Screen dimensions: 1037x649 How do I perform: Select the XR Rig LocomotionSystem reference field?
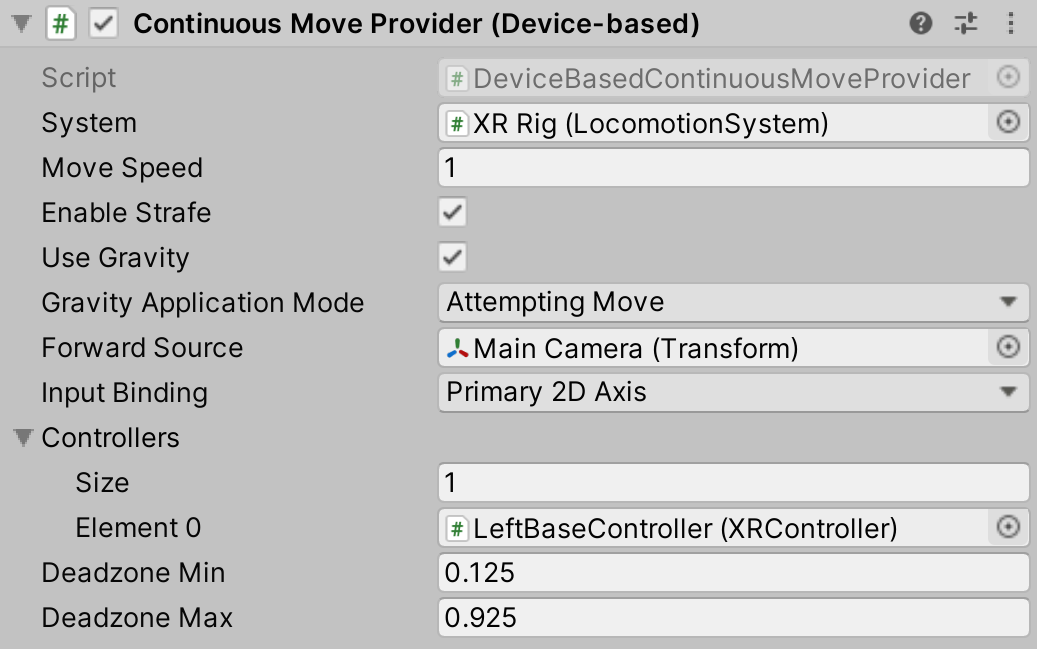(700, 122)
